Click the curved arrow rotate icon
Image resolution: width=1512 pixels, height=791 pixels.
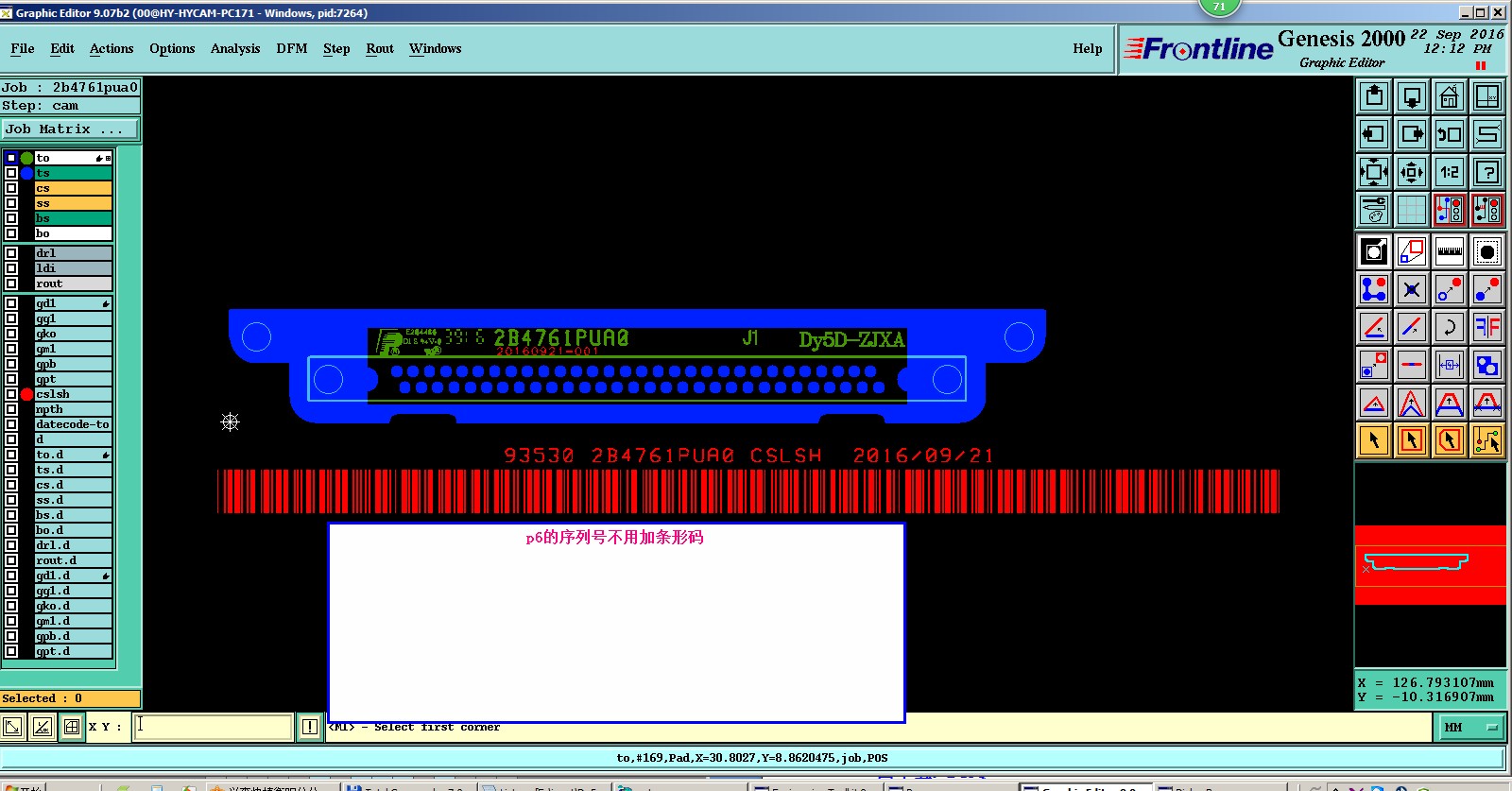[x=1450, y=327]
